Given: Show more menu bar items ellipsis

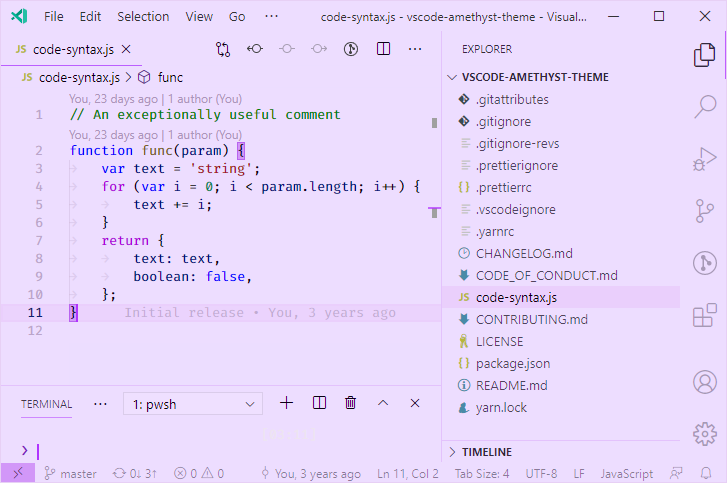Looking at the screenshot, I should (271, 17).
